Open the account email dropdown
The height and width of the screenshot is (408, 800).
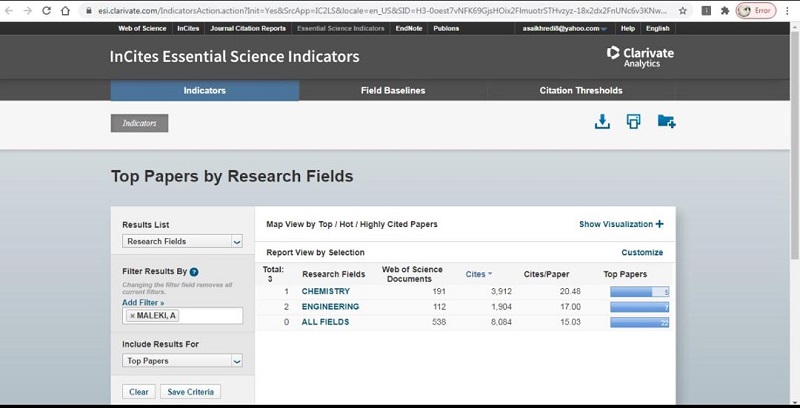tap(565, 29)
